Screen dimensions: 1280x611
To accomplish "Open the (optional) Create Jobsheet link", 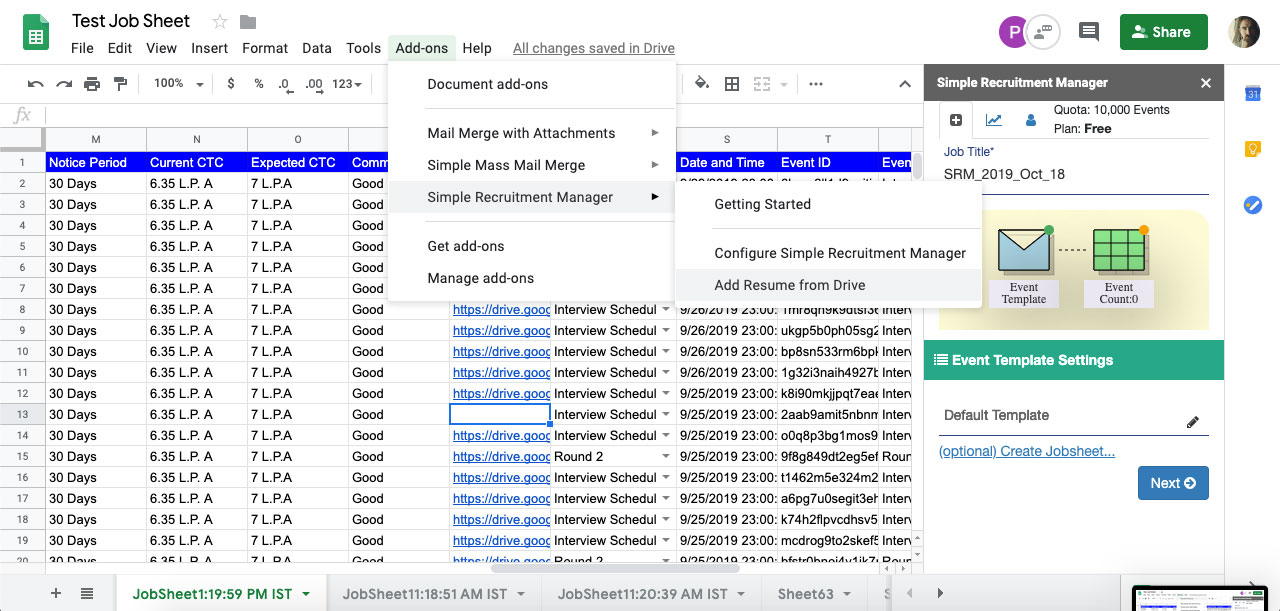I will (1027, 451).
